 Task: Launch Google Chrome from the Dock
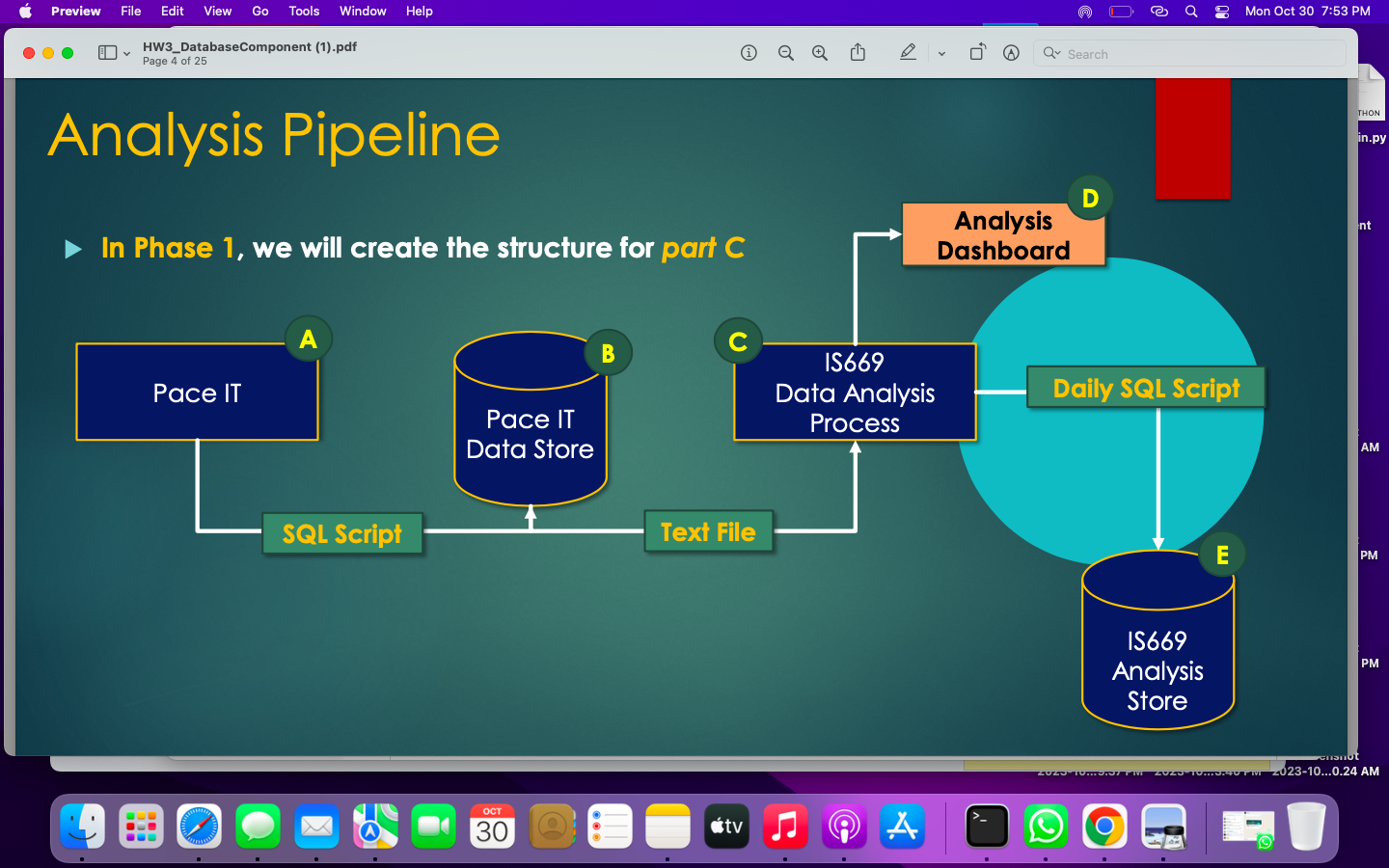1103,827
